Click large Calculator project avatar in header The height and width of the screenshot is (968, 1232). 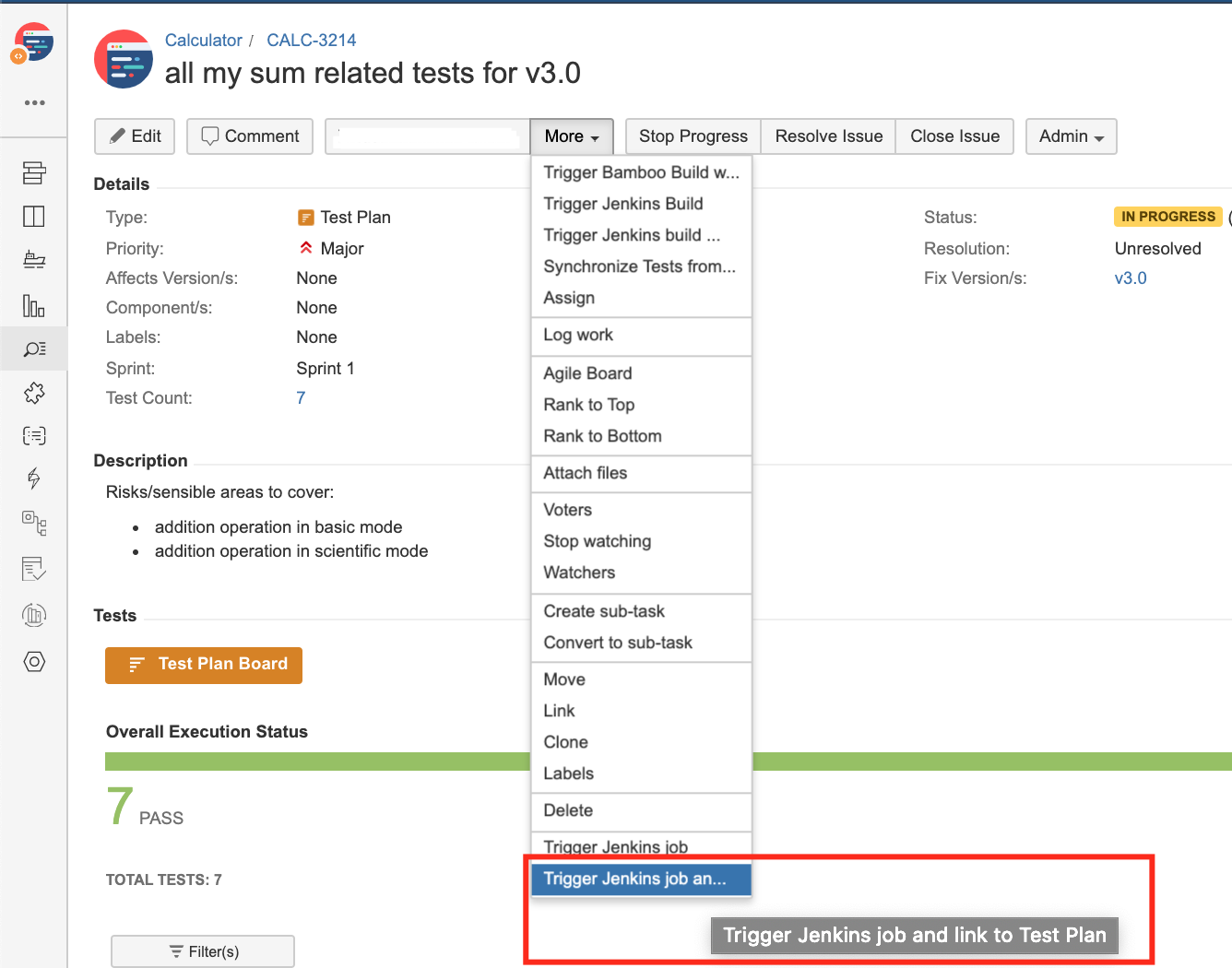(124, 59)
